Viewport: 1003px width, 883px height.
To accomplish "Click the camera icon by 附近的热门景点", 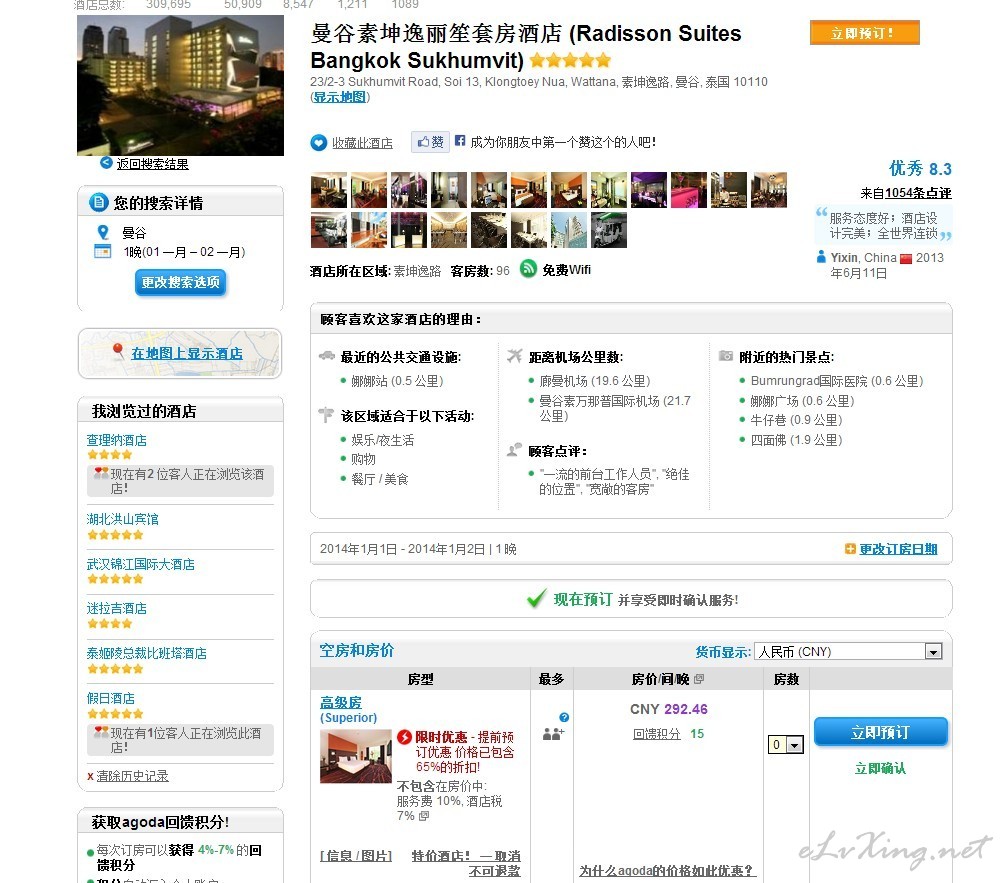I will coord(725,356).
